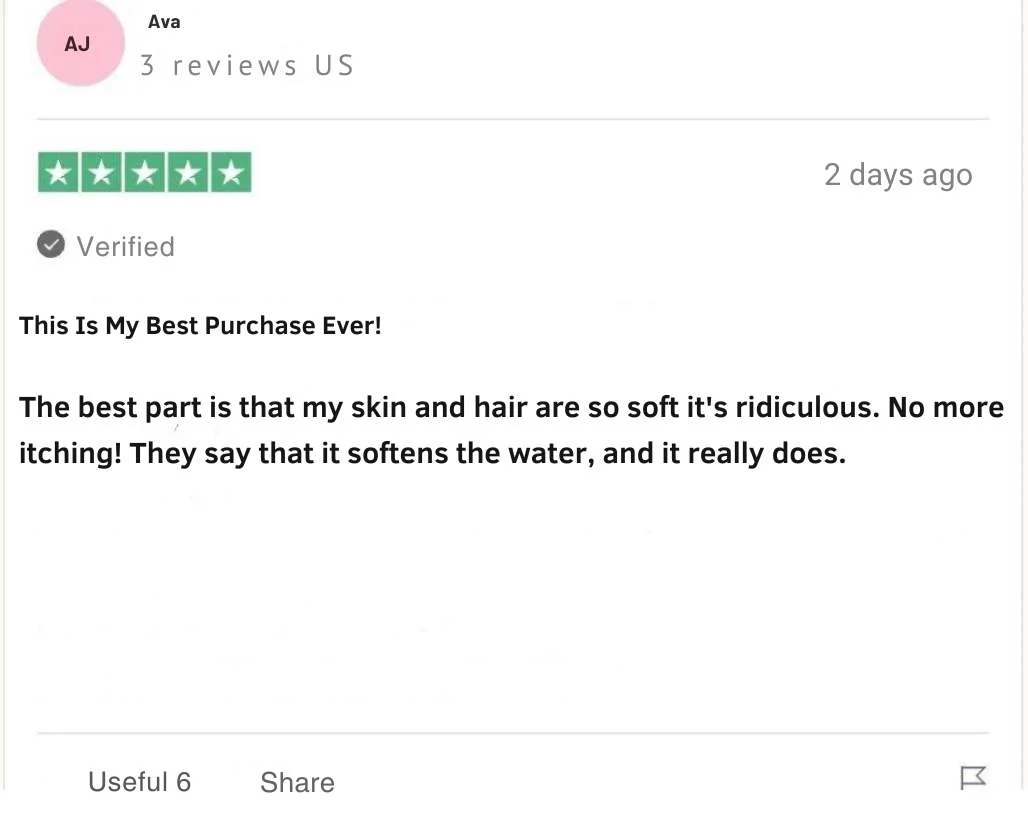Screen dimensions: 1028x830
Task: Open reviewer name Ava
Action: [x=164, y=22]
